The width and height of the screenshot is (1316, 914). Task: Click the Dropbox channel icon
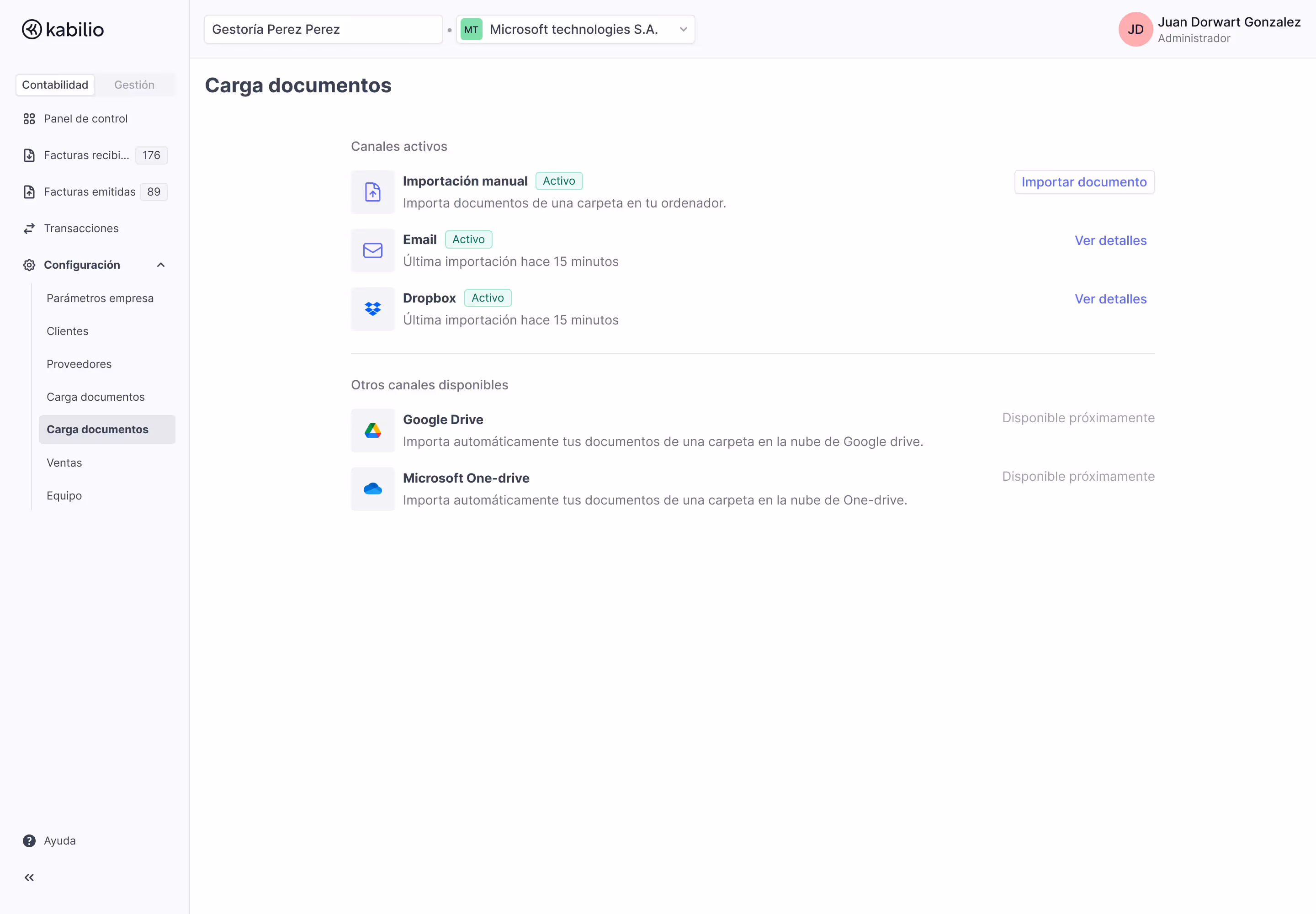pyautogui.click(x=373, y=309)
